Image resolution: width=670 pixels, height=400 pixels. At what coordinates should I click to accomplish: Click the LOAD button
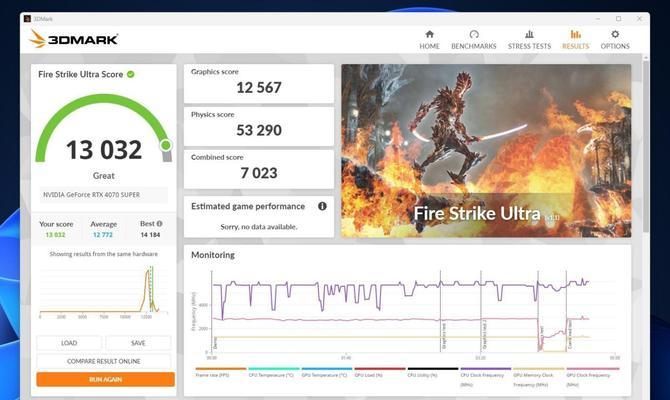pos(69,343)
